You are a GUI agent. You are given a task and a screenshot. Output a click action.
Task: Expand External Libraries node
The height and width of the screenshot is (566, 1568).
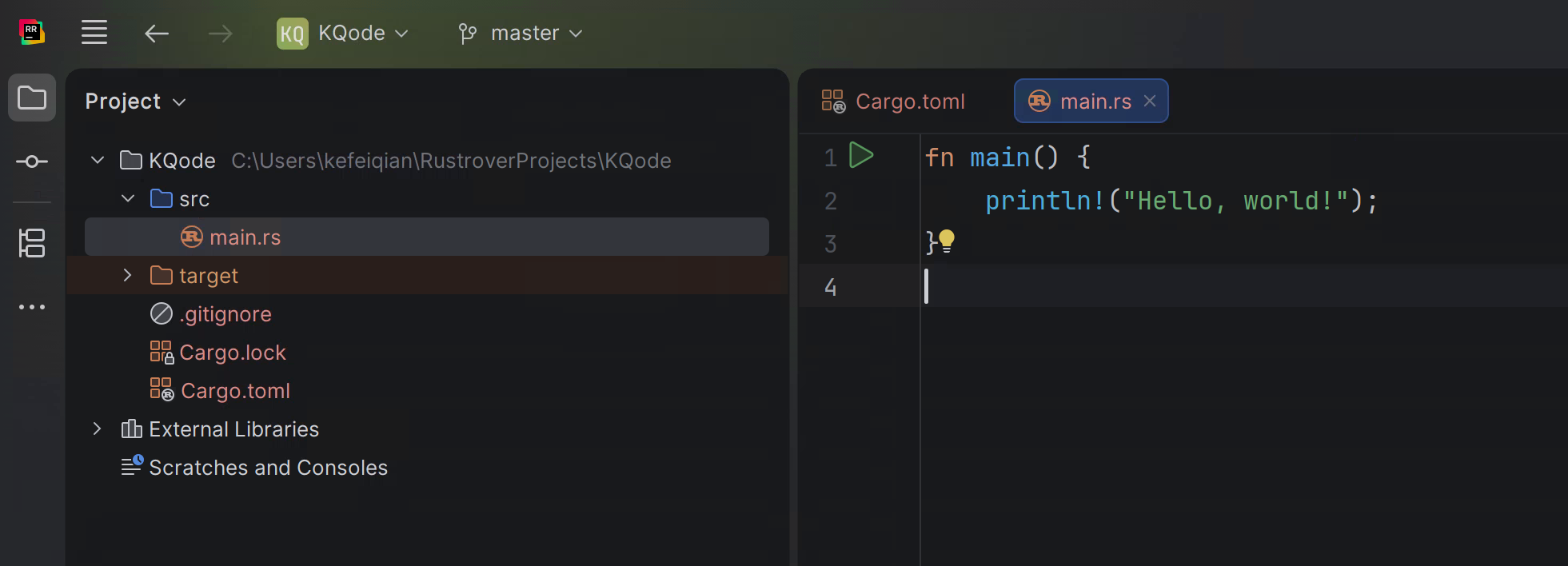(x=97, y=428)
